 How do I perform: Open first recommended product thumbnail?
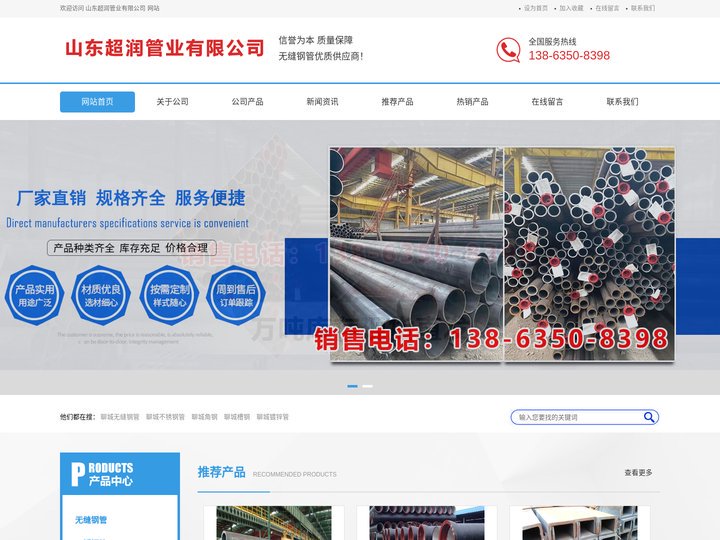click(x=274, y=523)
